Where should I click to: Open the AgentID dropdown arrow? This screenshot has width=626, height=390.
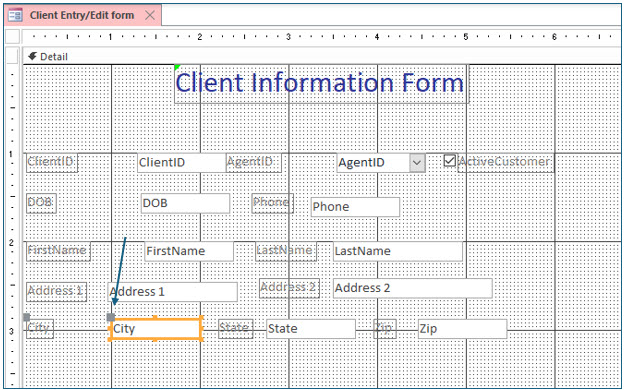point(417,162)
